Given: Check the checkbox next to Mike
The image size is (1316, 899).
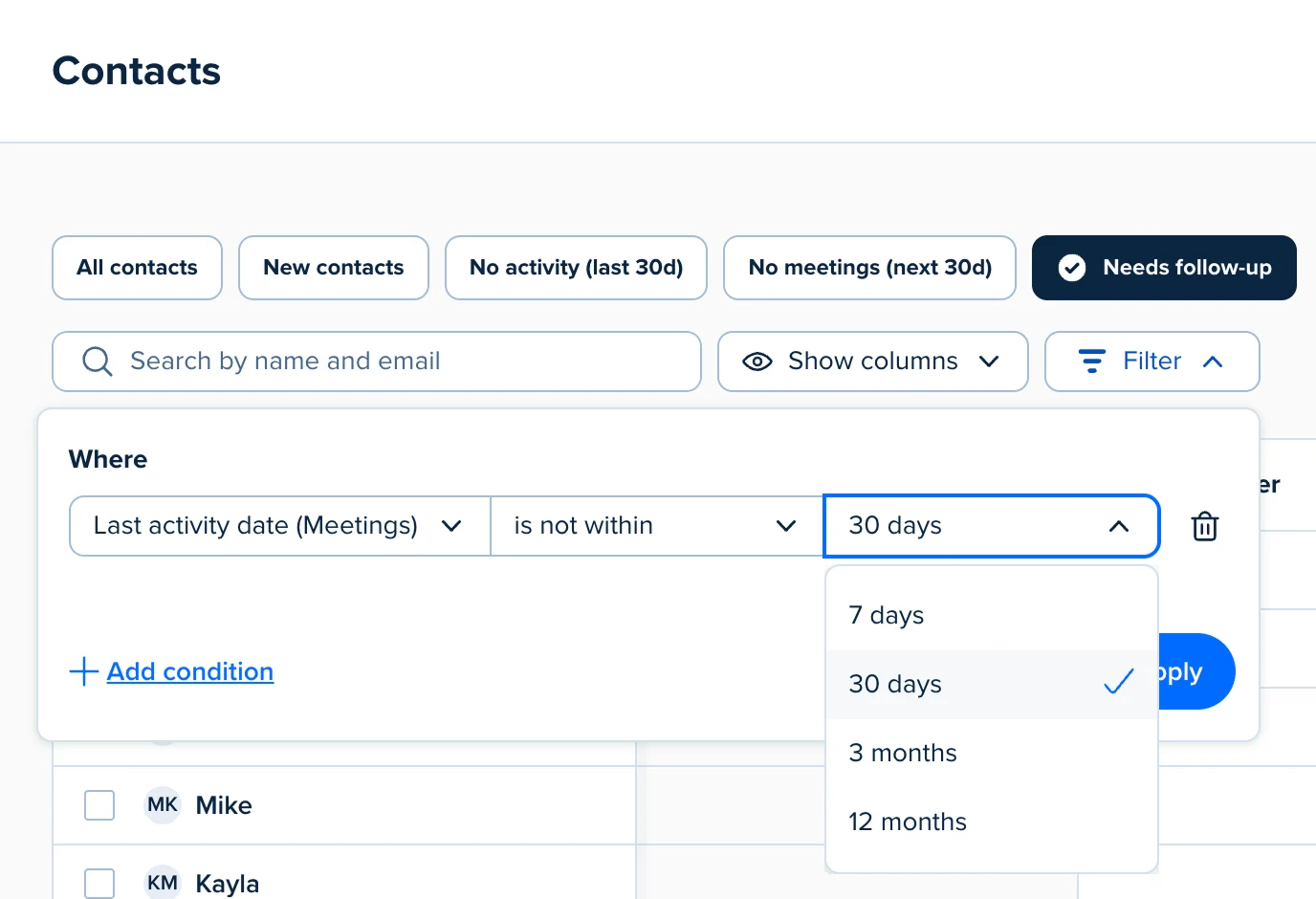Looking at the screenshot, I should coord(99,805).
